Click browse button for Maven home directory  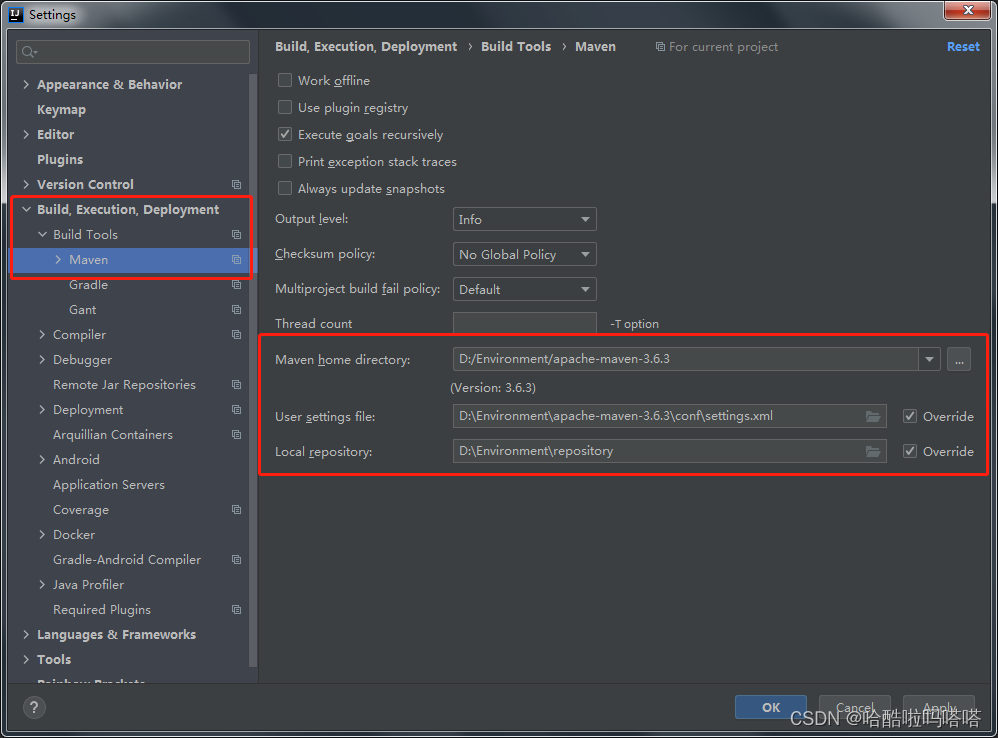click(959, 359)
